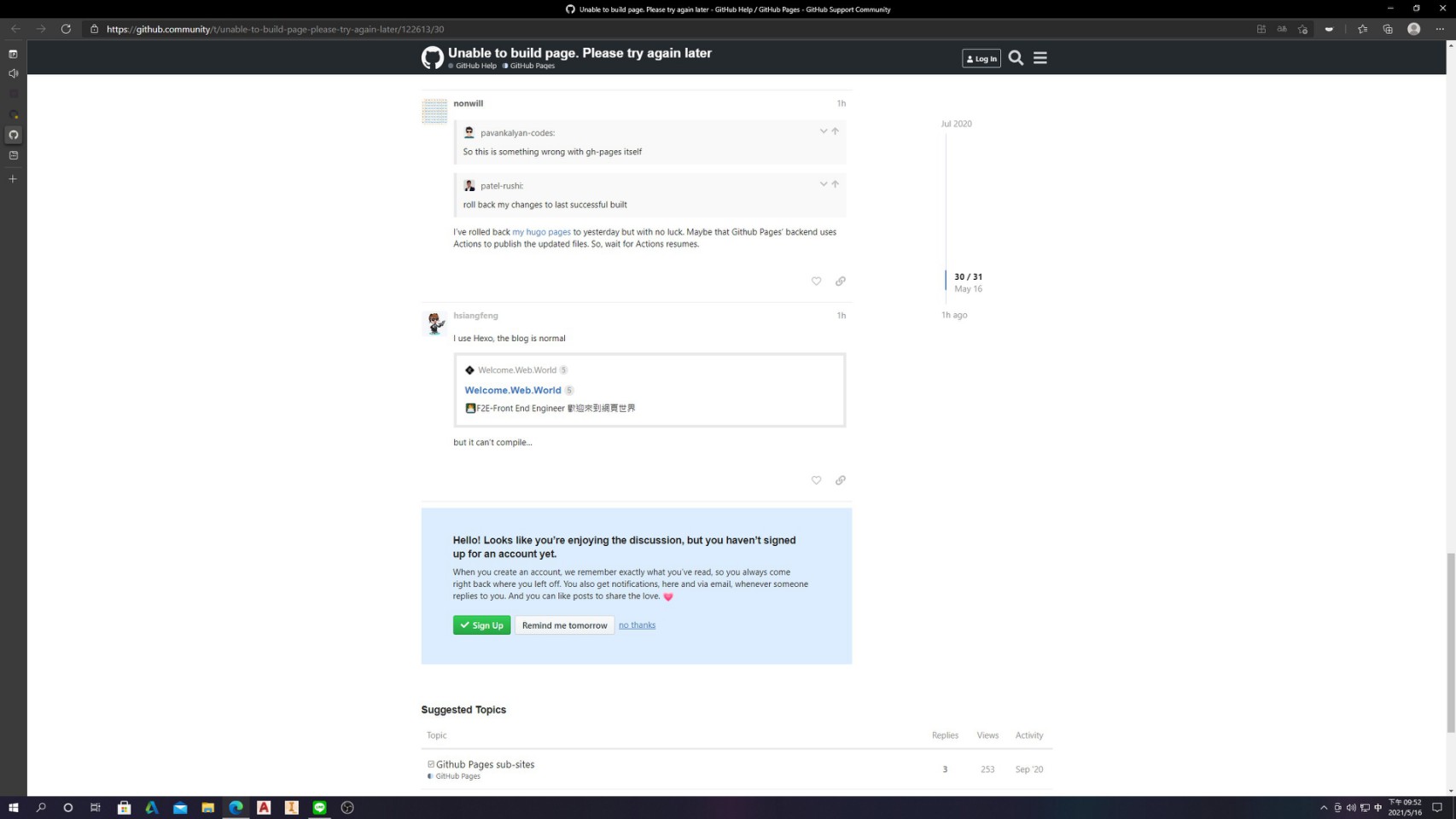Click the site lock icon in address bar

point(94,29)
